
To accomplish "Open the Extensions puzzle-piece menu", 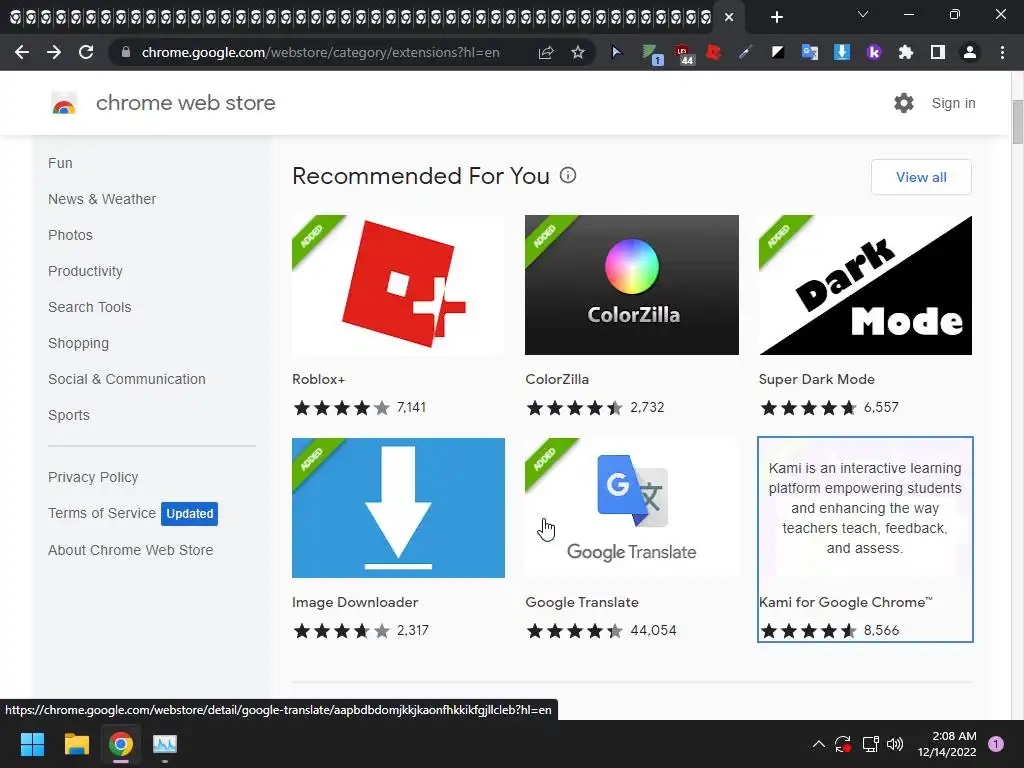I will pyautogui.click(x=906, y=52).
